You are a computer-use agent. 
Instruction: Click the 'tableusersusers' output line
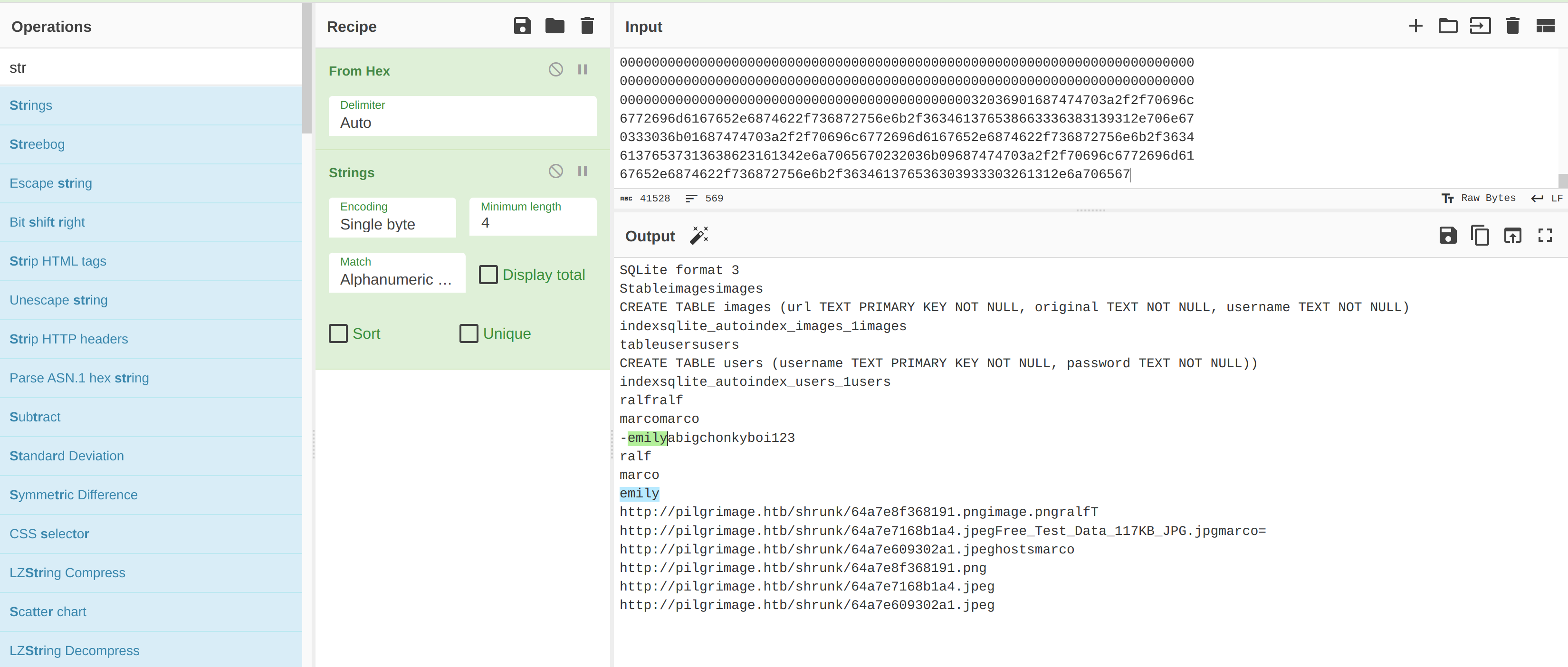[x=679, y=344]
